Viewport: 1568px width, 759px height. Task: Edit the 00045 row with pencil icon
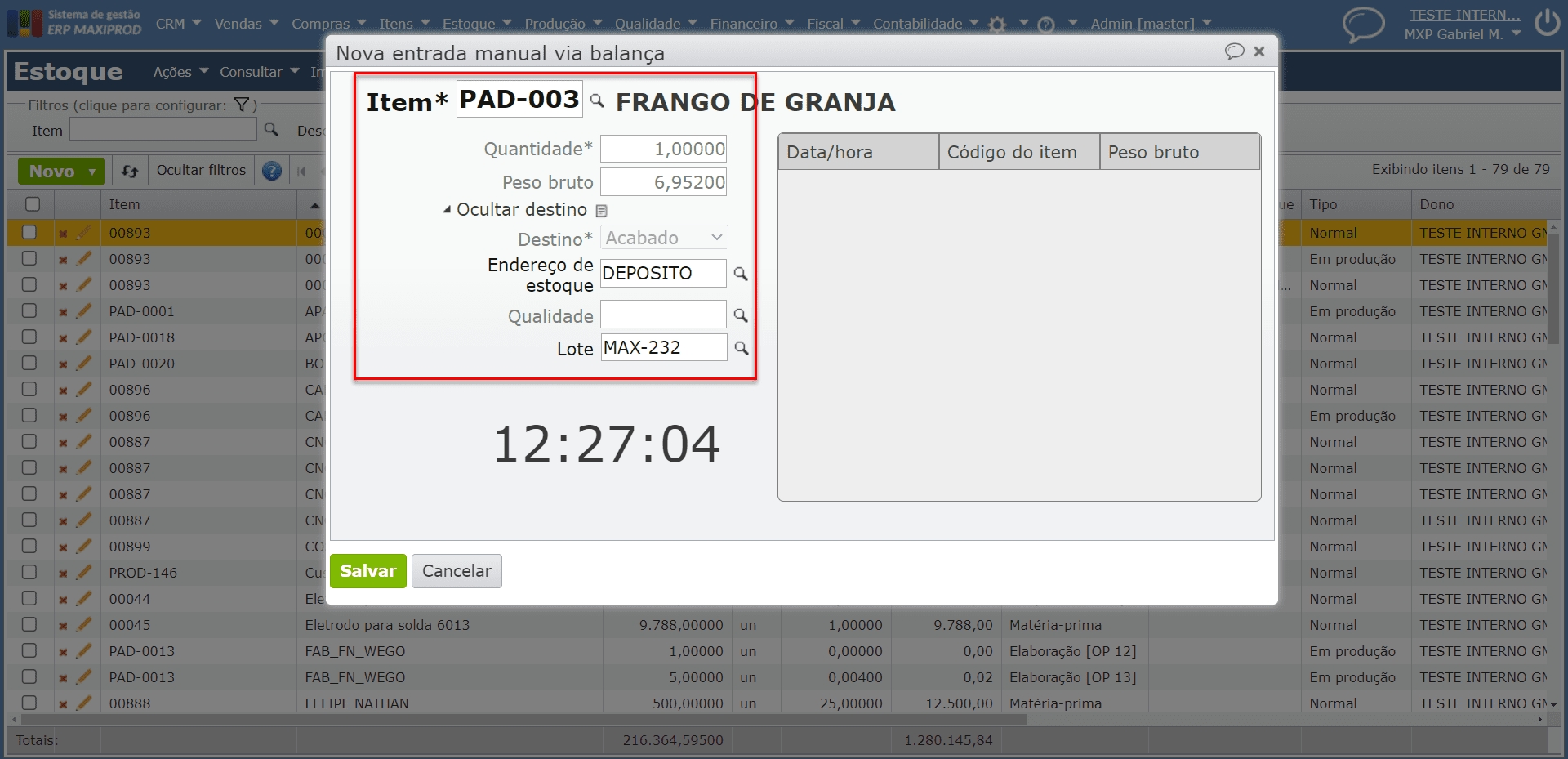[x=83, y=625]
